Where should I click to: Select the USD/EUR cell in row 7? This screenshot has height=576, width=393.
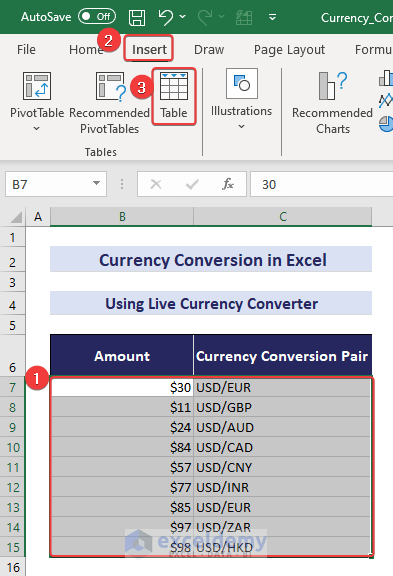(x=282, y=387)
